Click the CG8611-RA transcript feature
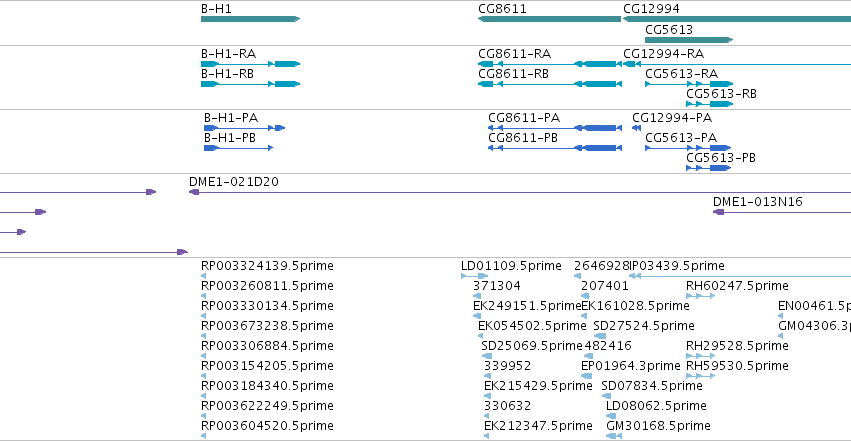Viewport: 851px width, 441px height. pyautogui.click(x=550, y=64)
